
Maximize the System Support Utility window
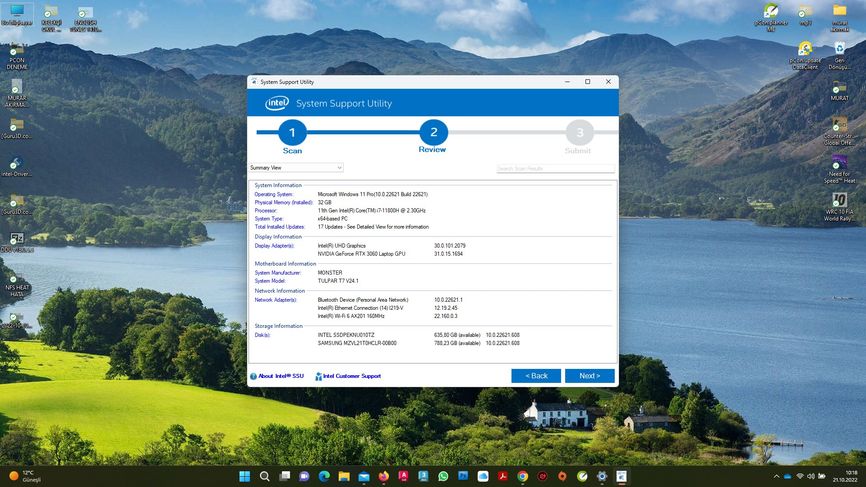(x=588, y=82)
